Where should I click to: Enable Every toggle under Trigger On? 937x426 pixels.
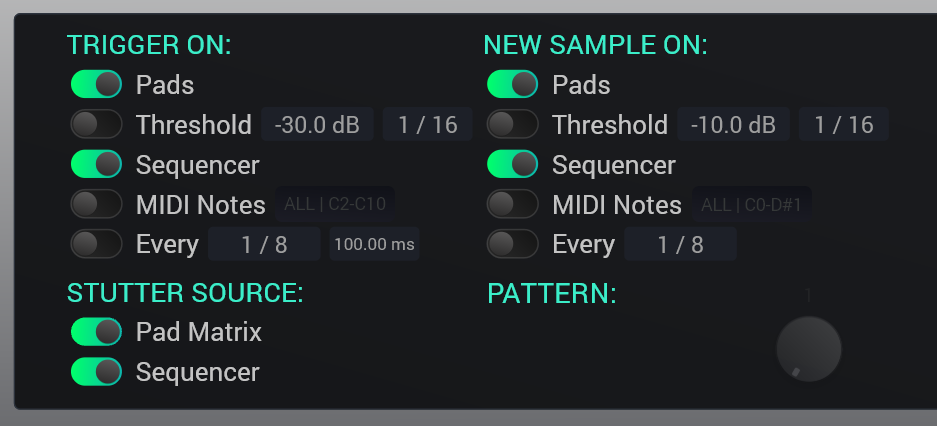click(96, 244)
